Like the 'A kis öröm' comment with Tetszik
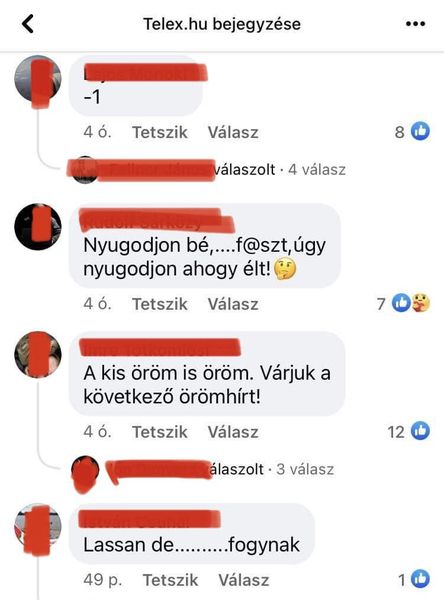Screen dimensions: 444x600 [160, 432]
